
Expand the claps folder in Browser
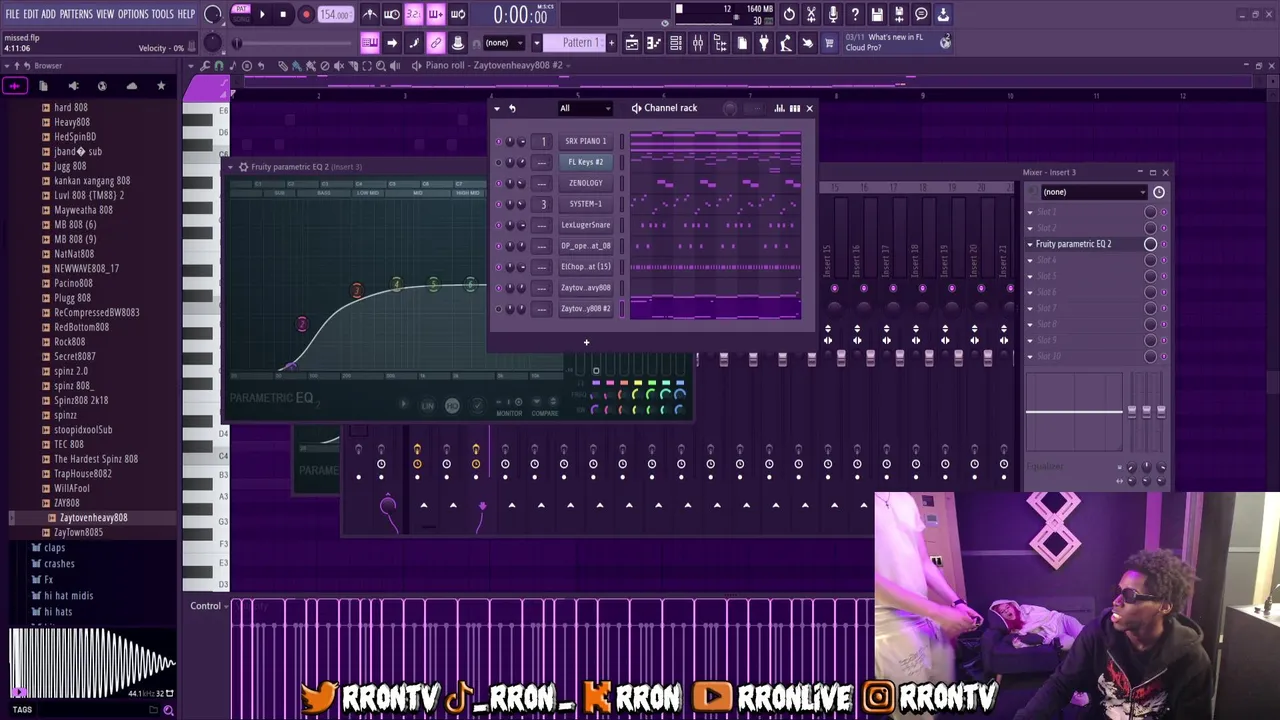click(54, 548)
